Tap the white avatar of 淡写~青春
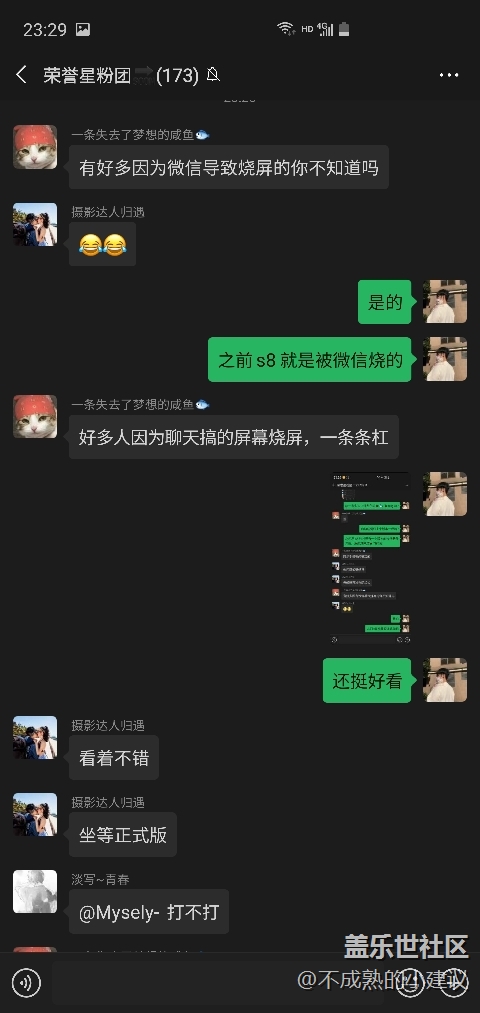This screenshot has width=480, height=1013. coord(35,892)
